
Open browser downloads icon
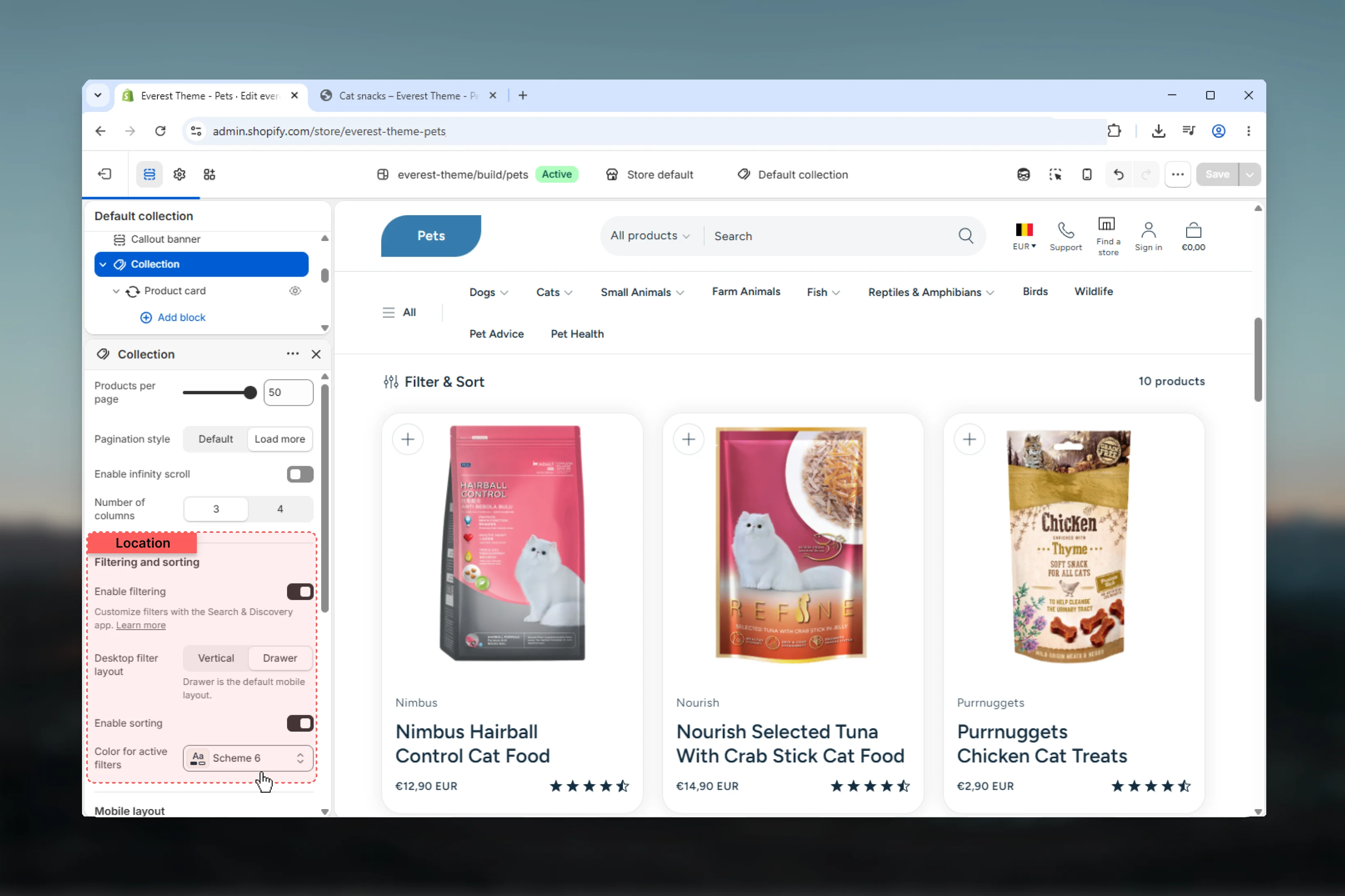(x=1158, y=131)
